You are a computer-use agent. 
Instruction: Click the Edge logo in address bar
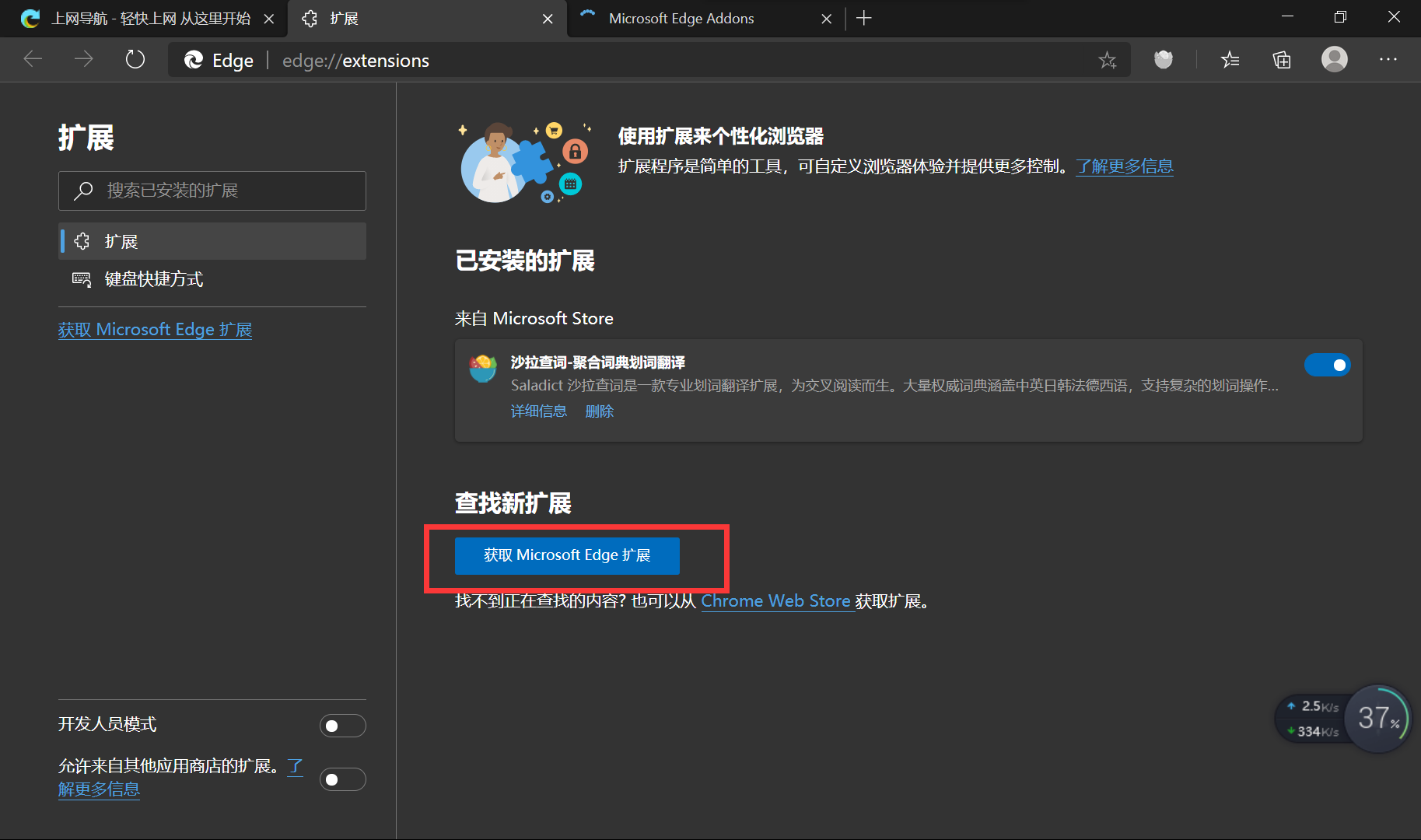point(194,60)
